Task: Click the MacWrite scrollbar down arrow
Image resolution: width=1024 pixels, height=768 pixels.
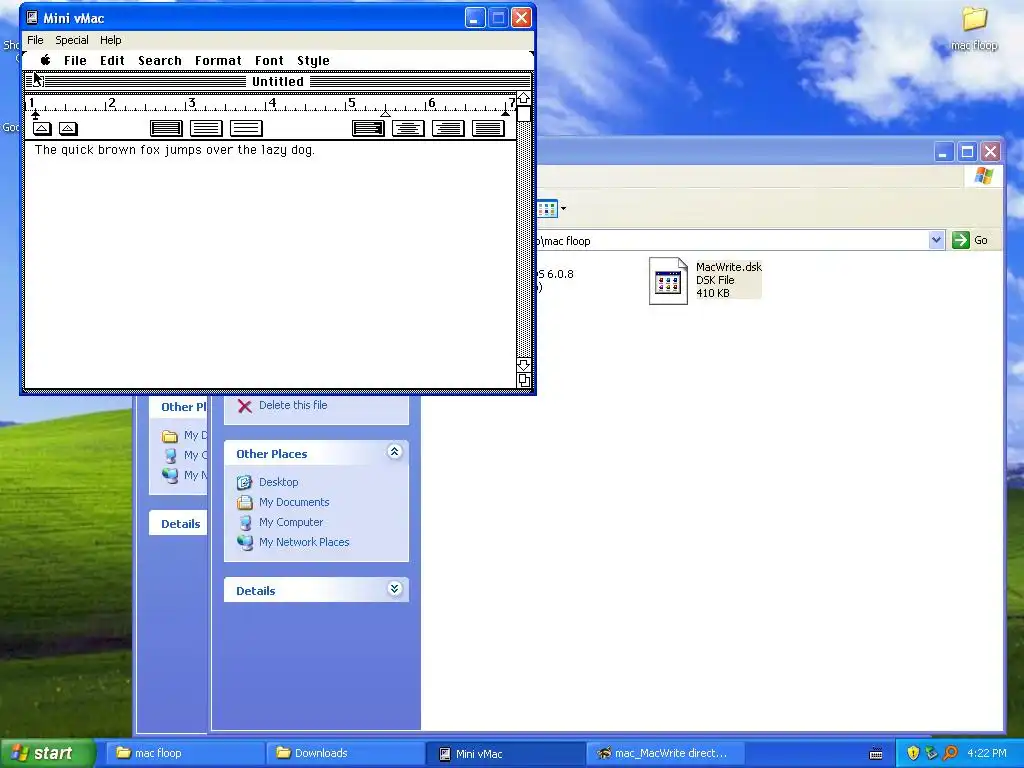Action: [x=523, y=364]
